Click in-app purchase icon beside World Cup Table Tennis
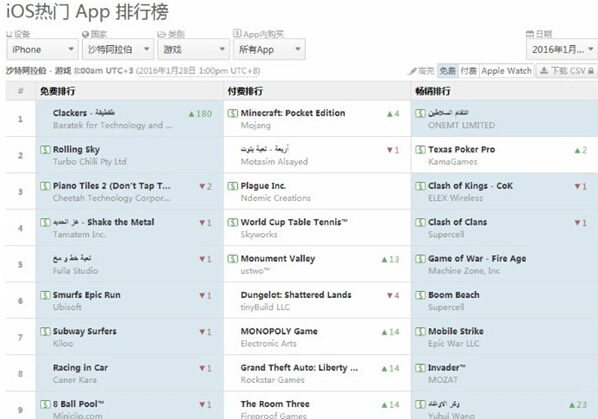 [233, 222]
